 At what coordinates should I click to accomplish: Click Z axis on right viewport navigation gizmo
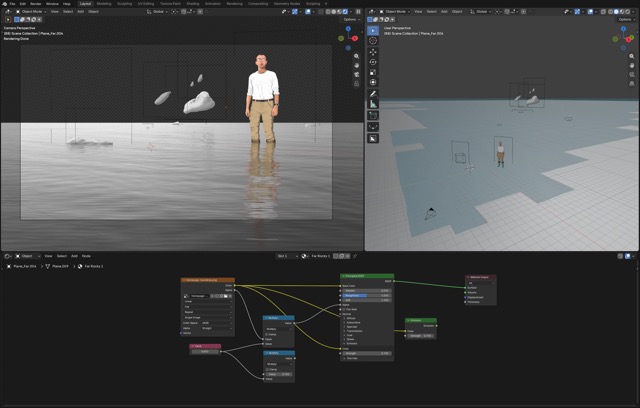click(x=623, y=29)
